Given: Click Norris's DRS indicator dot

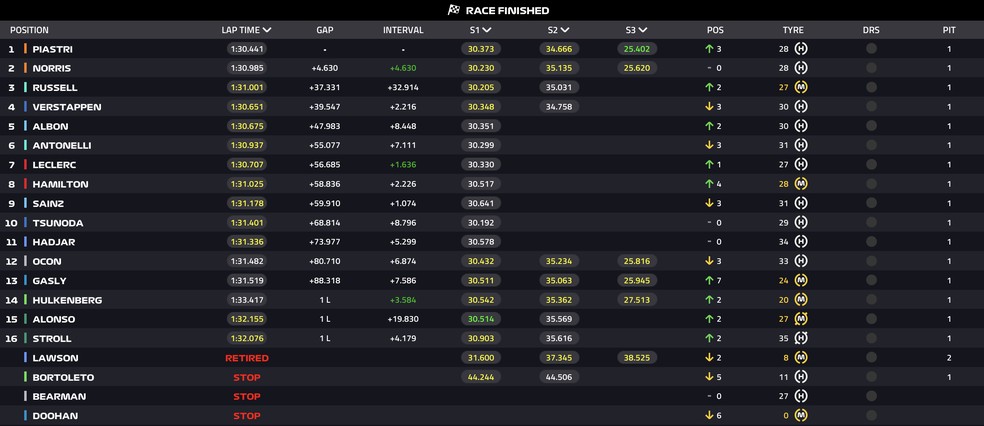Looking at the screenshot, I should pyautogui.click(x=871, y=68).
